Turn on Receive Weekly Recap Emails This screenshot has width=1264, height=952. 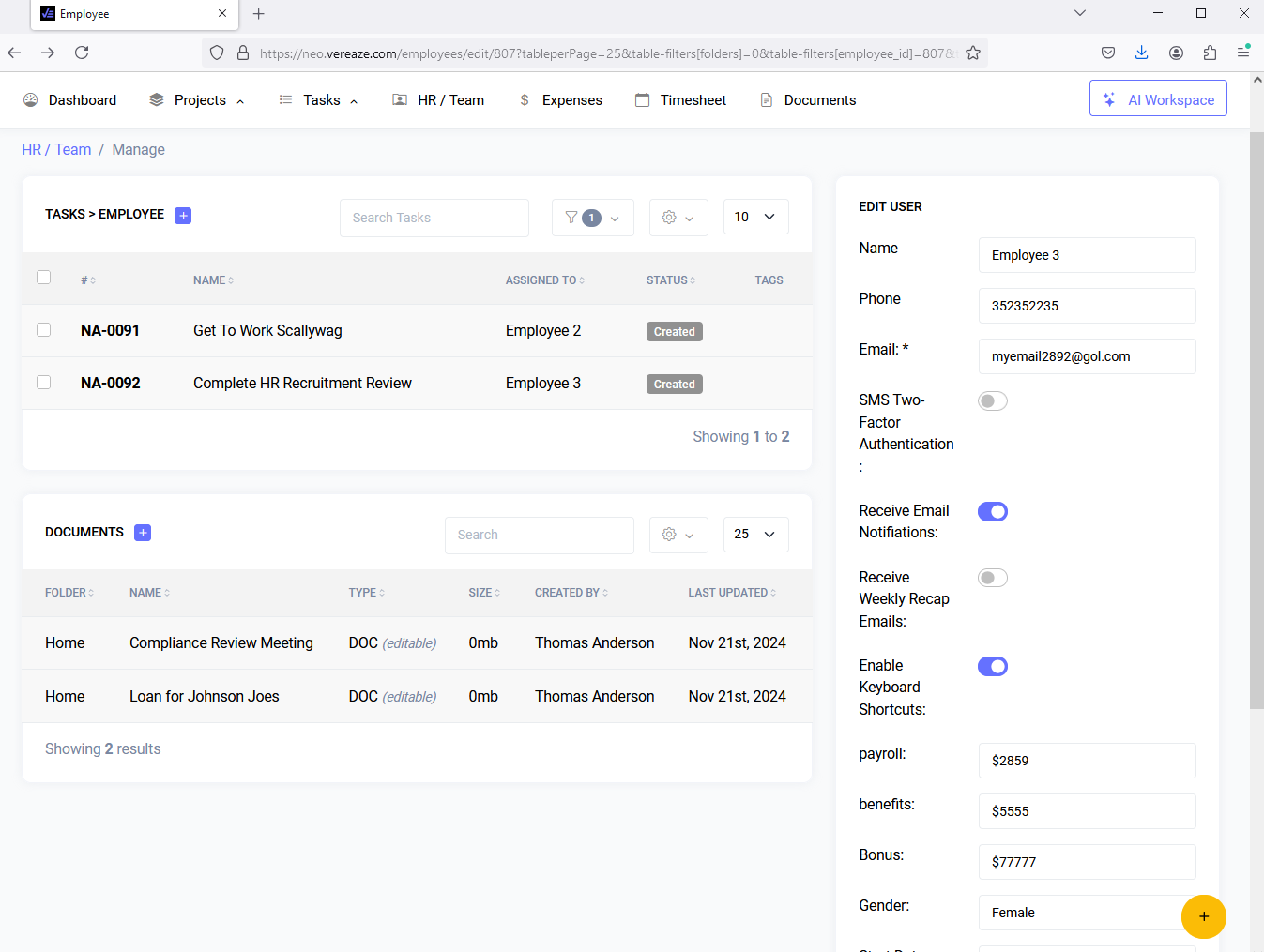tap(992, 577)
